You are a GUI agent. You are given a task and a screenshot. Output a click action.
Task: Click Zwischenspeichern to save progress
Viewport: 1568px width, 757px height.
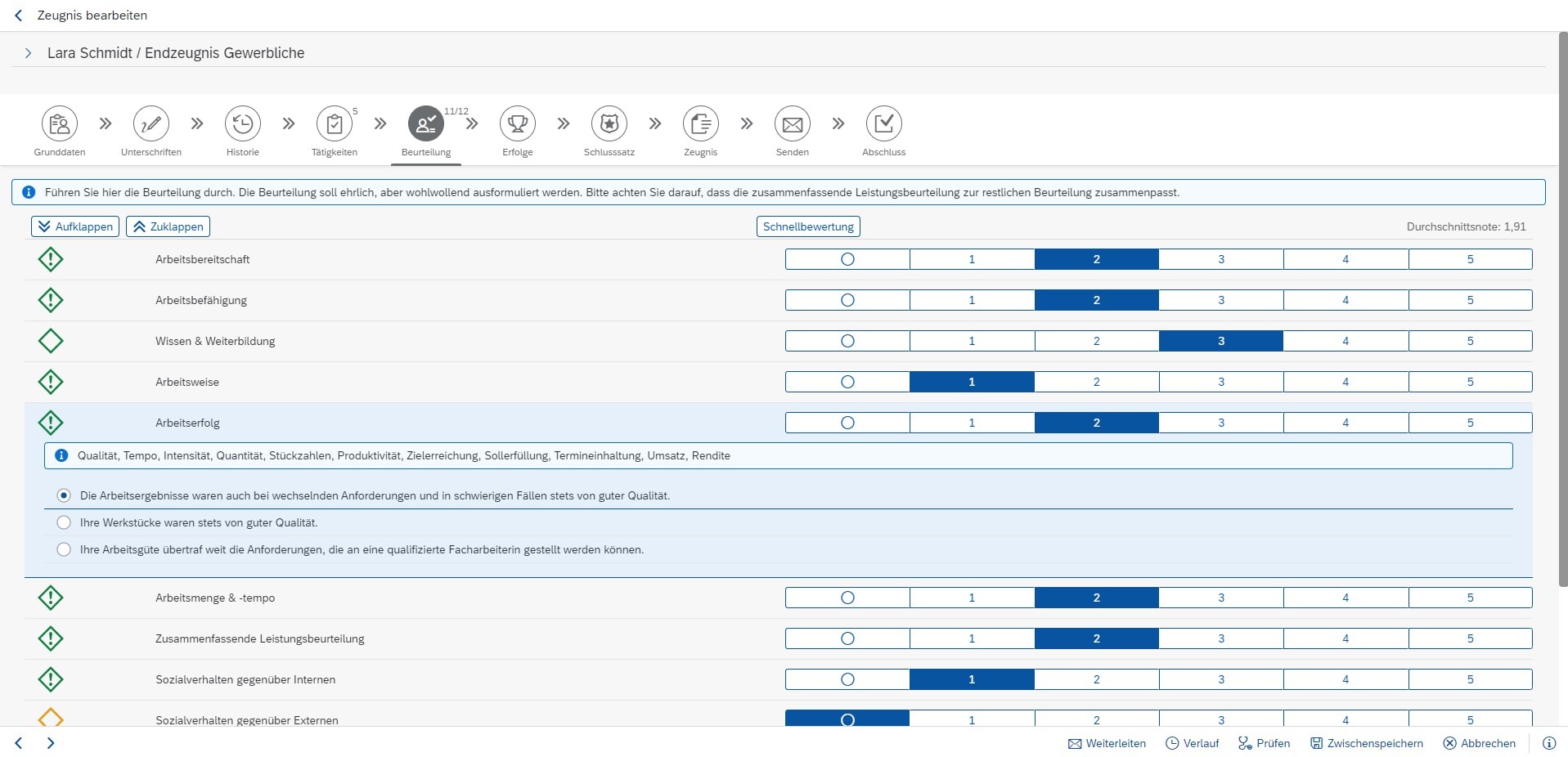coord(1367,743)
